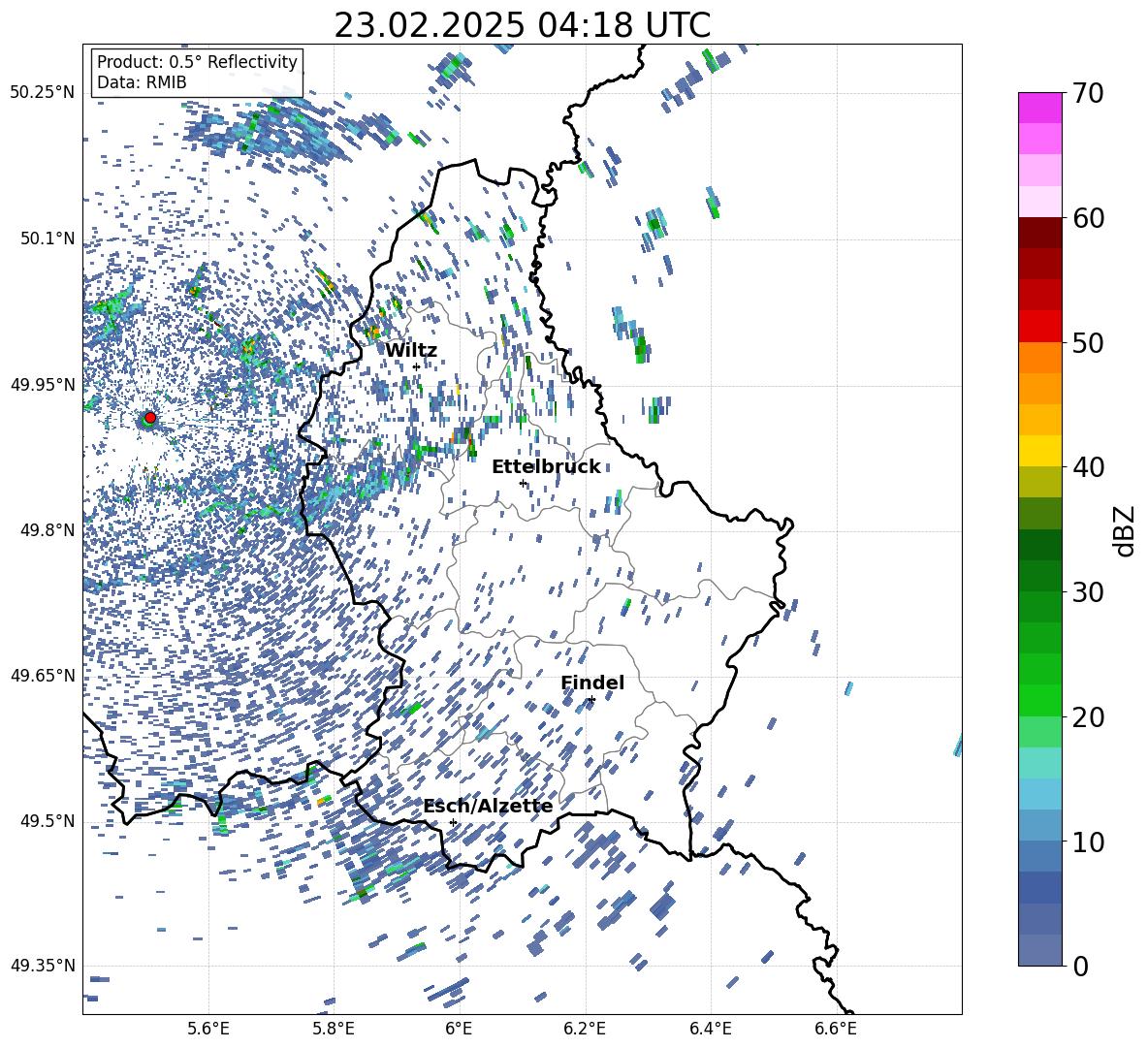Click the 20 dBZ colorbar tick label

click(x=1088, y=717)
